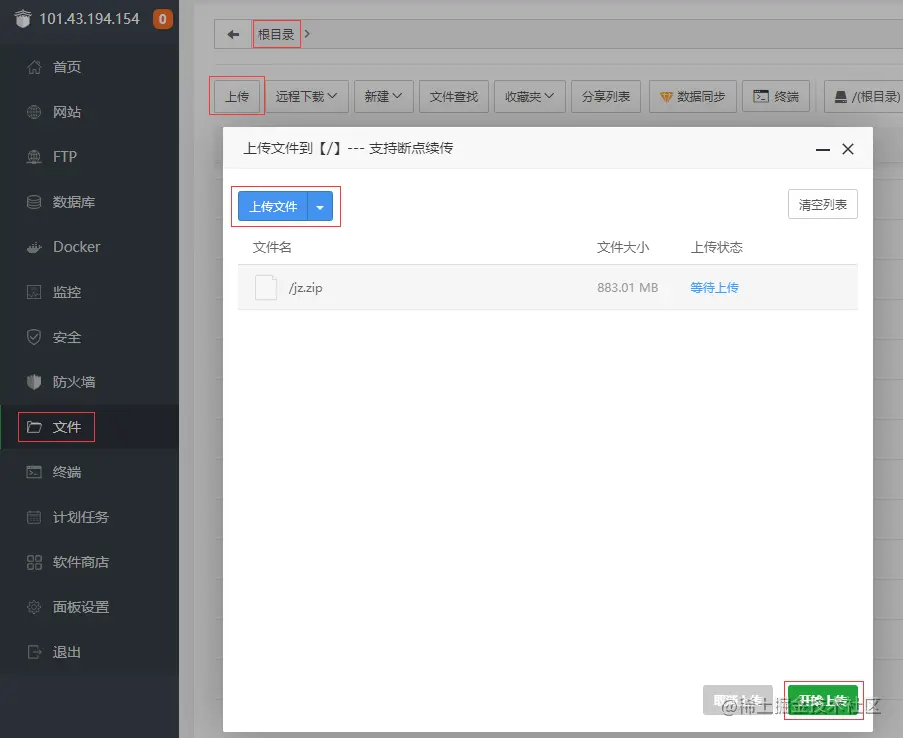
Task: Open the 新建 dropdown
Action: [x=383, y=96]
